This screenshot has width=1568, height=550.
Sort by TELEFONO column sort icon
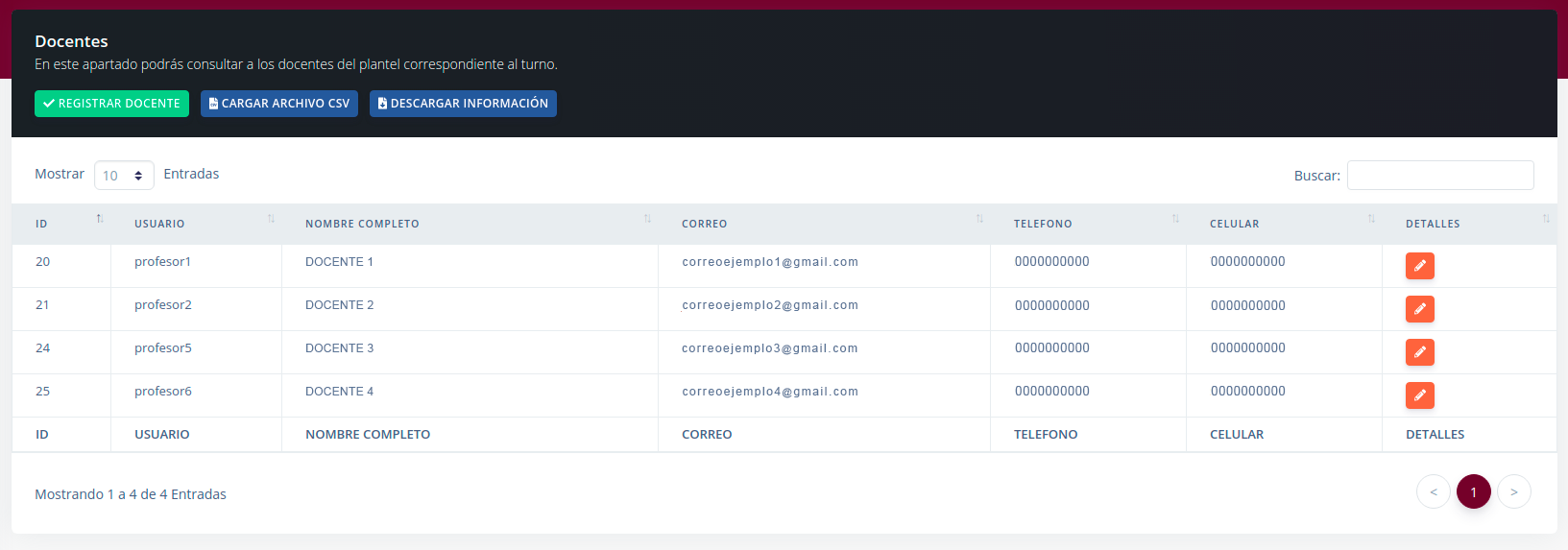tap(1175, 220)
